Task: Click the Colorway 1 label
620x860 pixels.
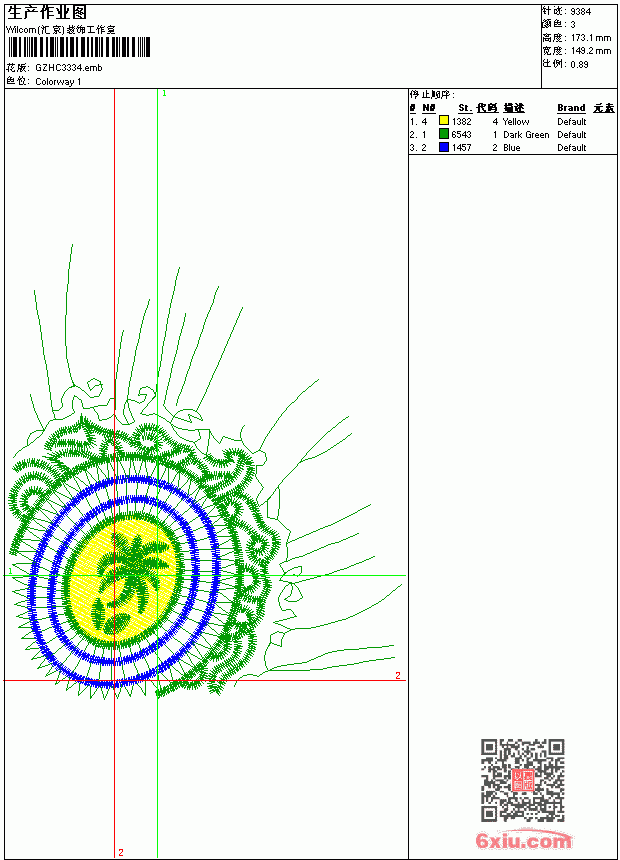Action: (58, 82)
